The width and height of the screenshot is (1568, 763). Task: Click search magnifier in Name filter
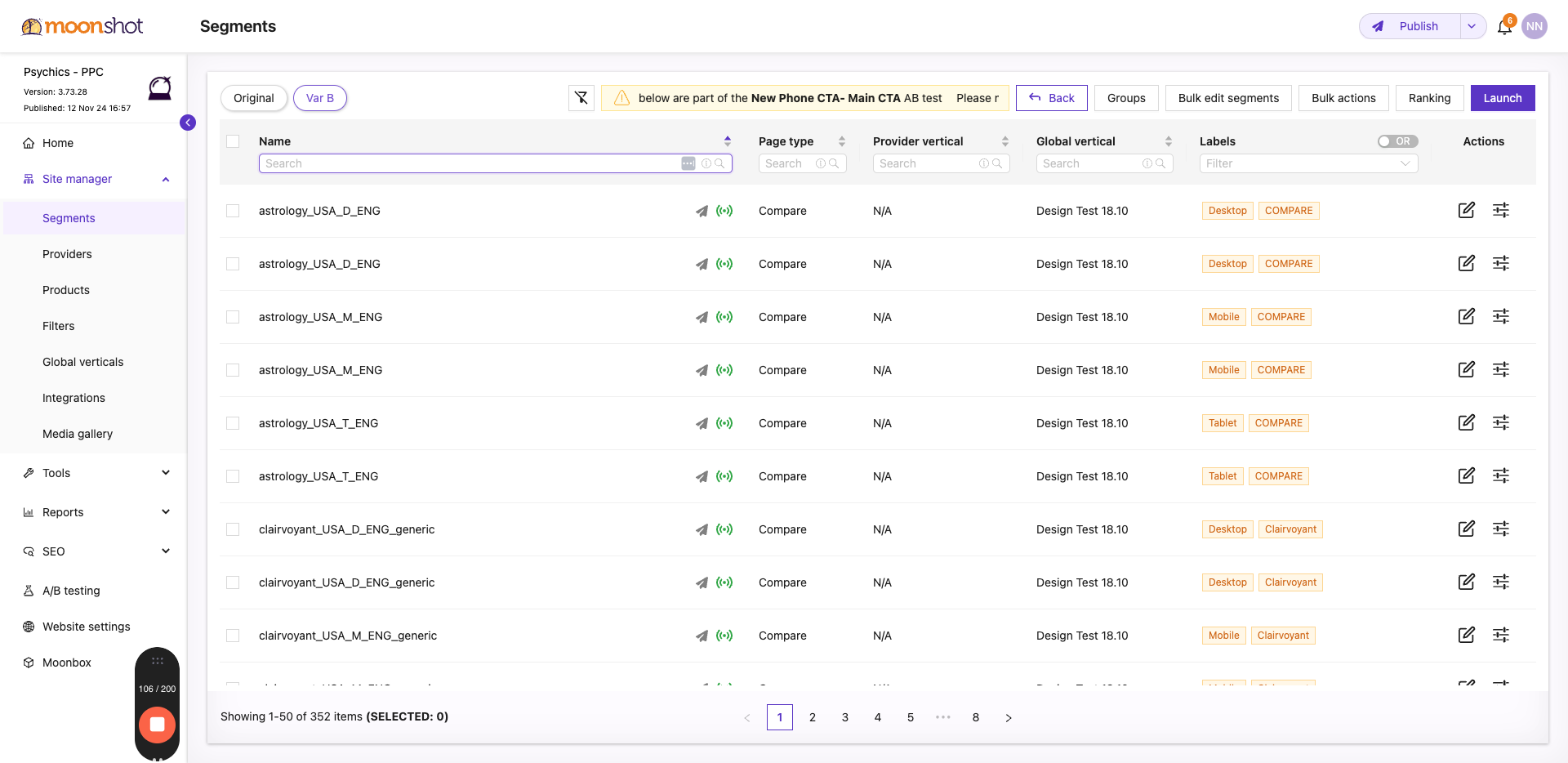point(719,163)
